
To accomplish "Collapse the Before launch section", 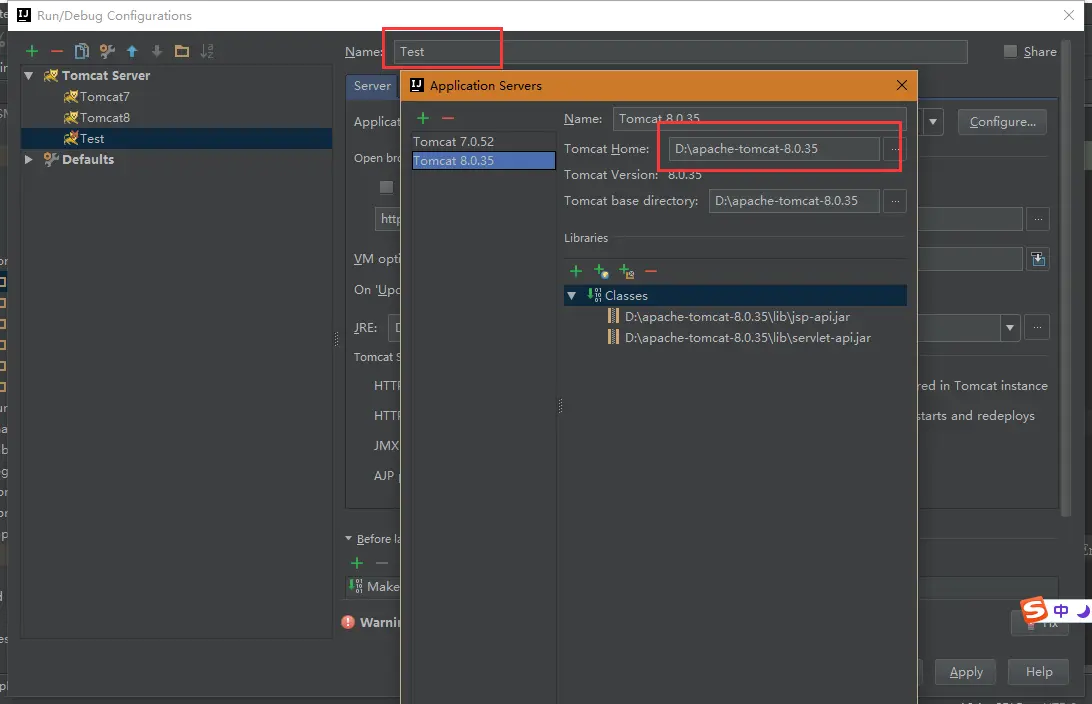I will click(x=348, y=539).
